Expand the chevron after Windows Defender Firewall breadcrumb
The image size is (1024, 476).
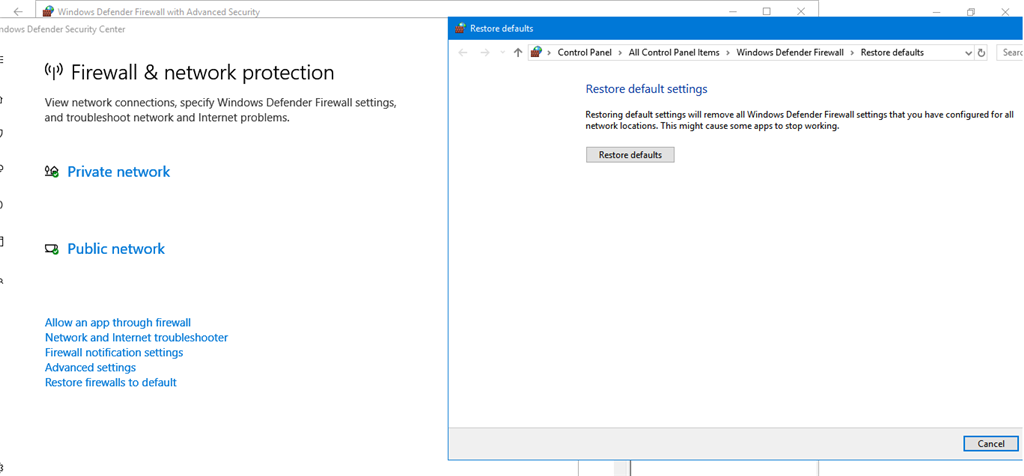[852, 53]
